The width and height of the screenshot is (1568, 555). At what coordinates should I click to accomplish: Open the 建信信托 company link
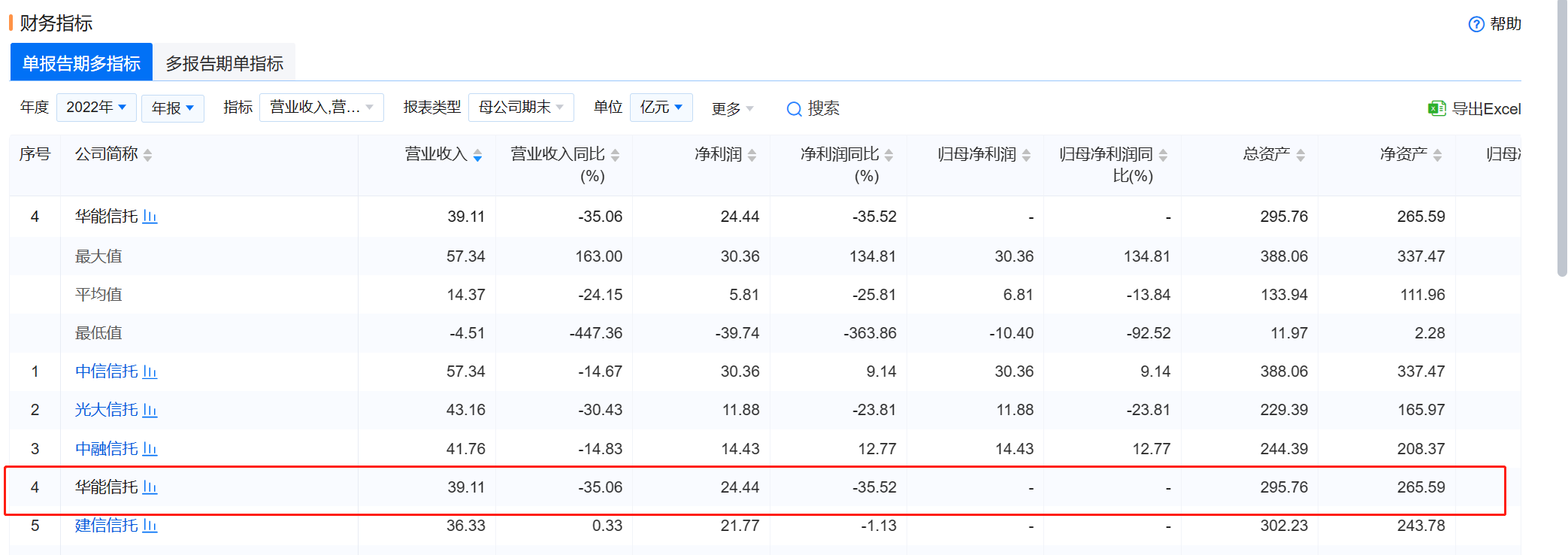click(106, 526)
